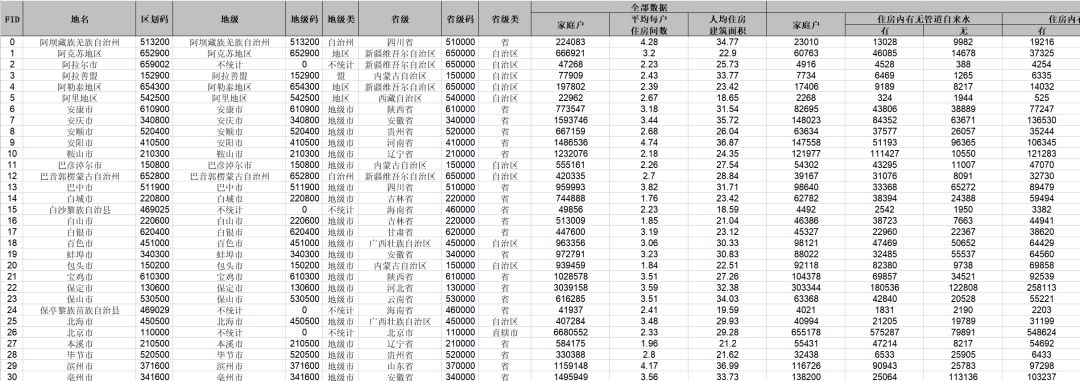Click the 白沙黎族自治县 cell
This screenshot has width=1080, height=381.
pos(80,209)
